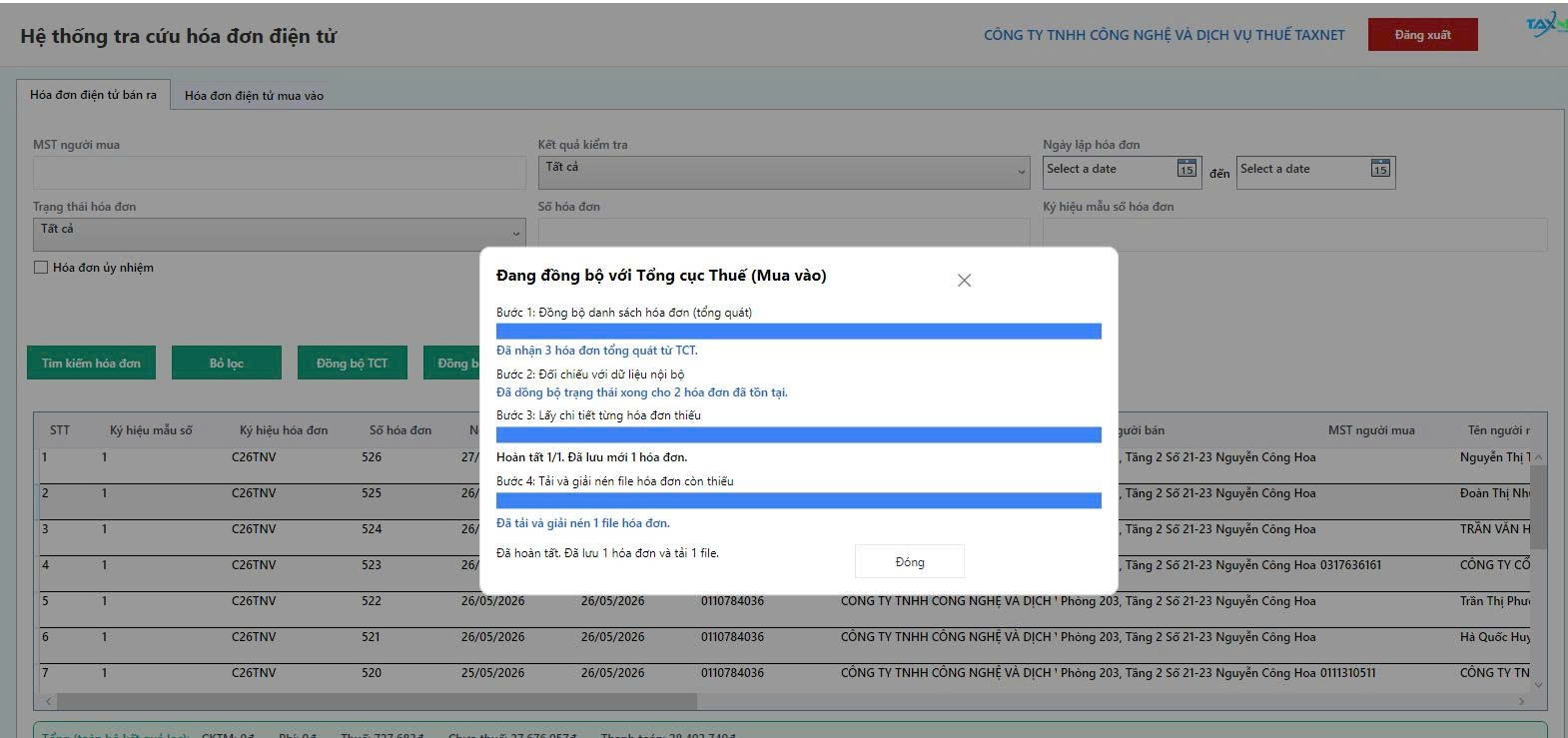
Task: Click the MST người mua column header
Action: coord(1371,430)
